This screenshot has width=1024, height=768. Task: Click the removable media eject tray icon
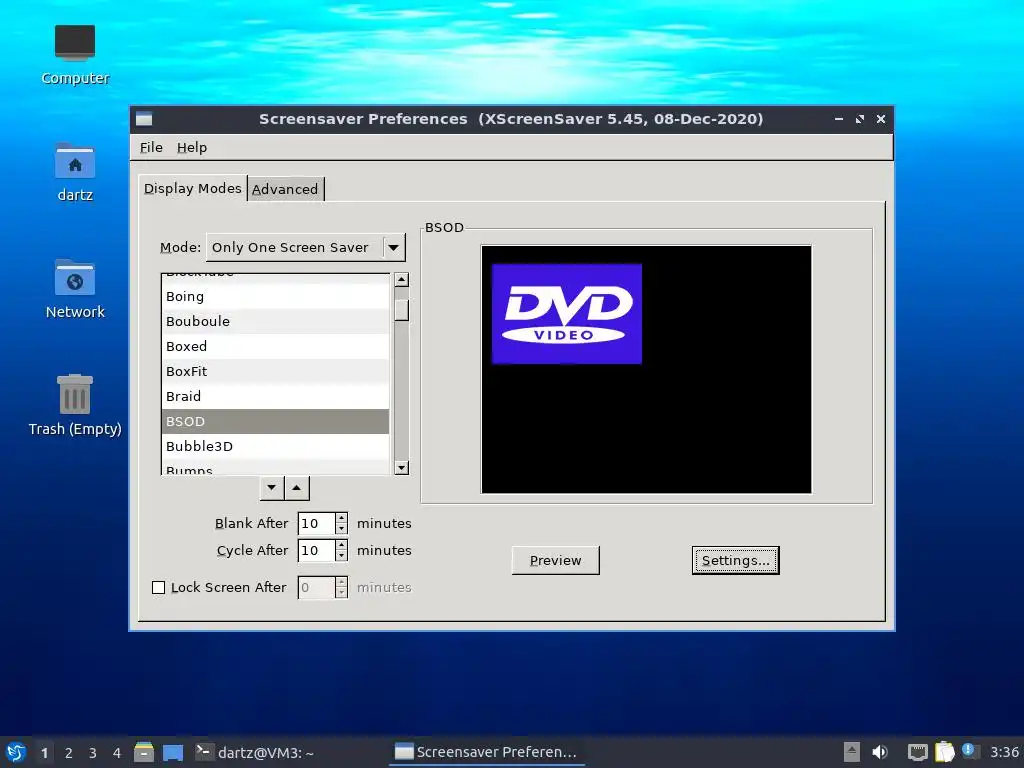851,752
